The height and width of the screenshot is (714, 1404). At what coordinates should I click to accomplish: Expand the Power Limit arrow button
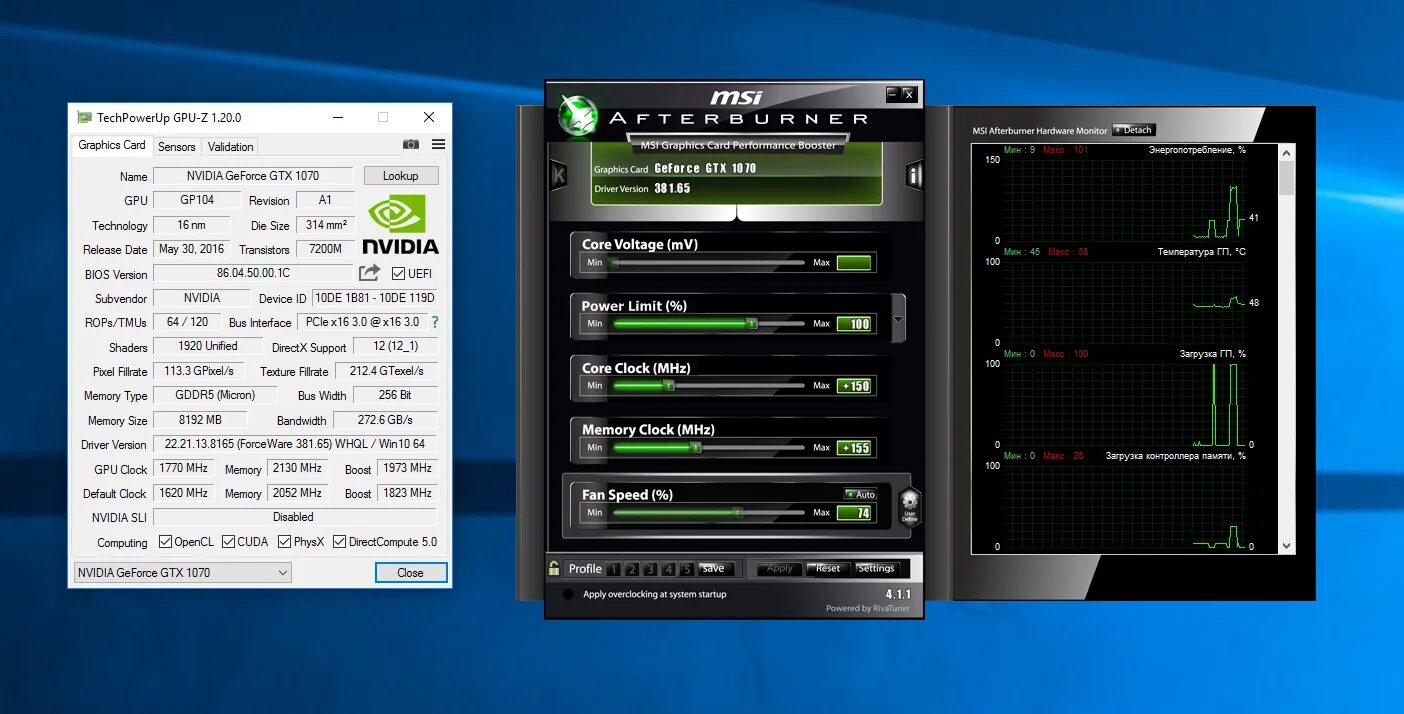click(x=898, y=320)
